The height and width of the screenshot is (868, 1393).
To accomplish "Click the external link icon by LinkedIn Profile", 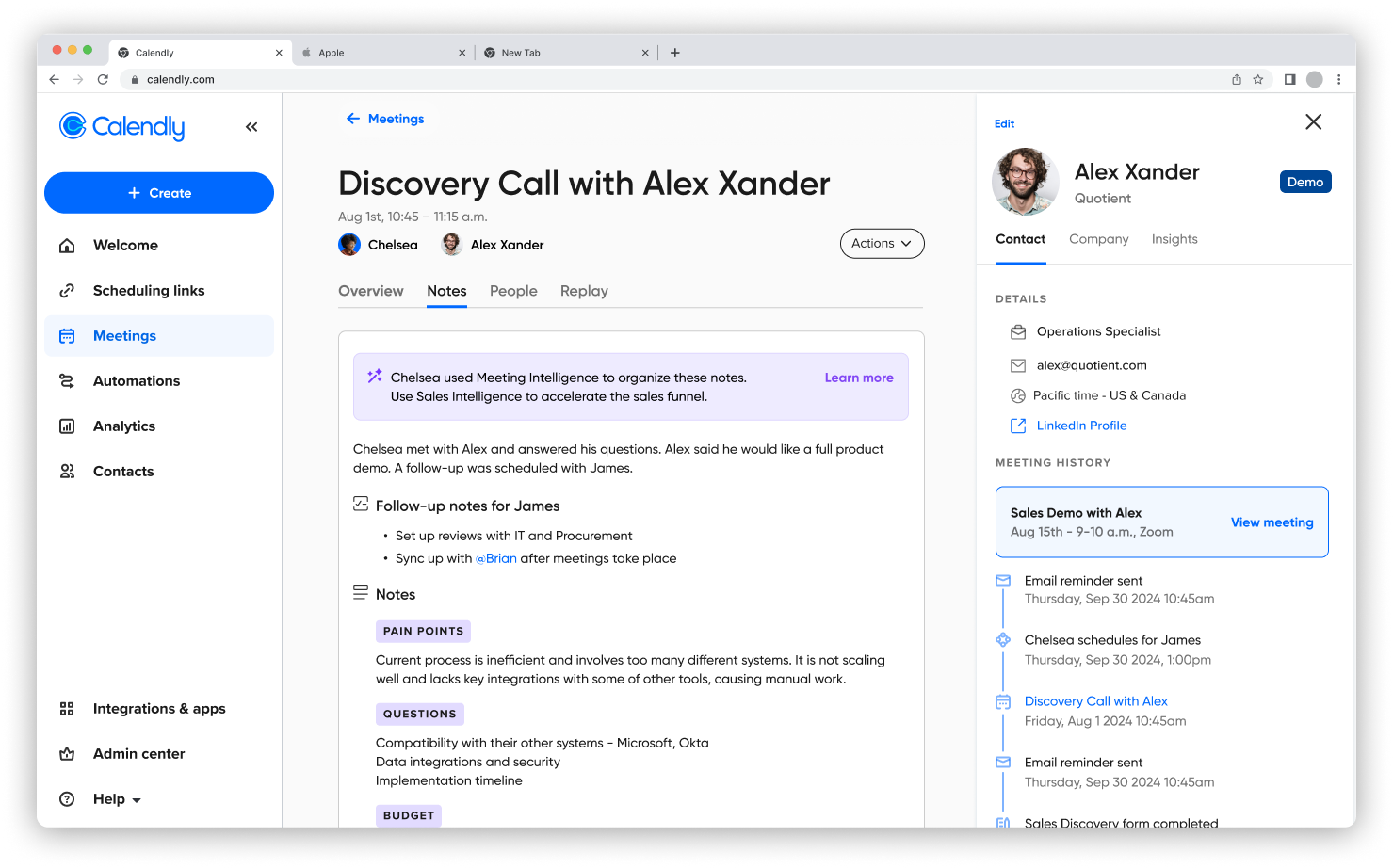I will 1018,426.
